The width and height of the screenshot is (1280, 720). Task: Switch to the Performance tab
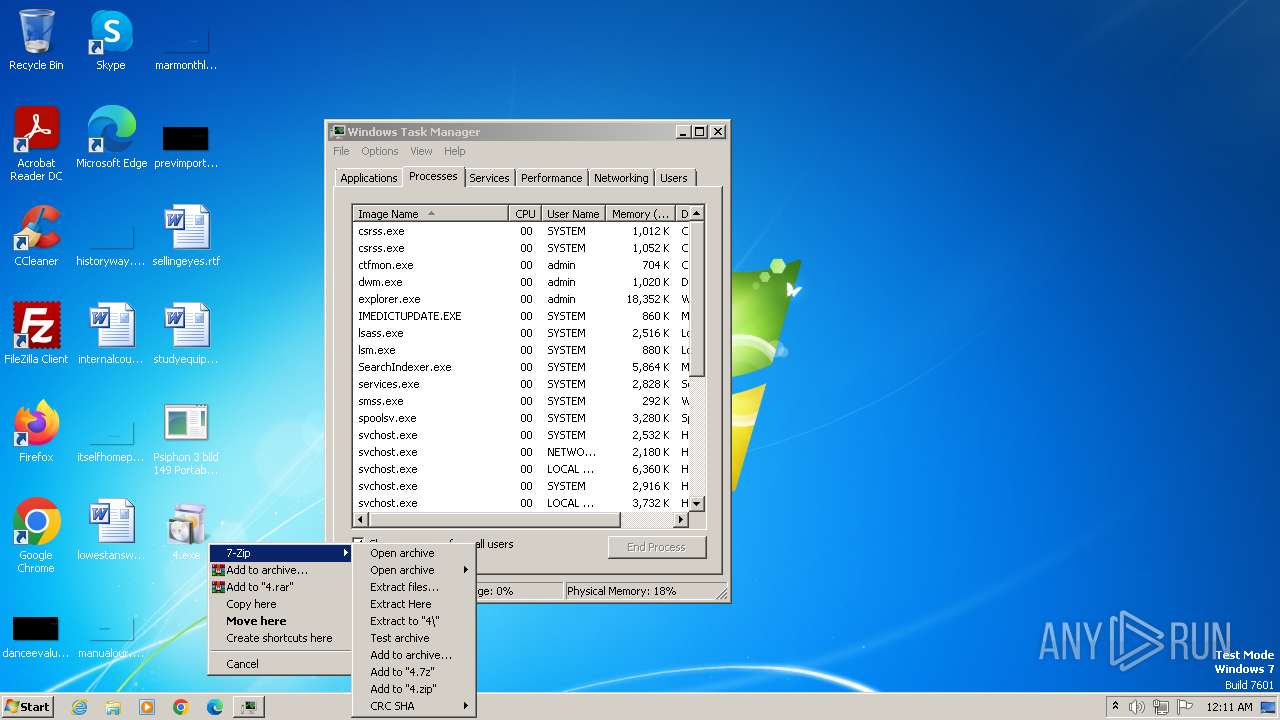click(x=551, y=178)
